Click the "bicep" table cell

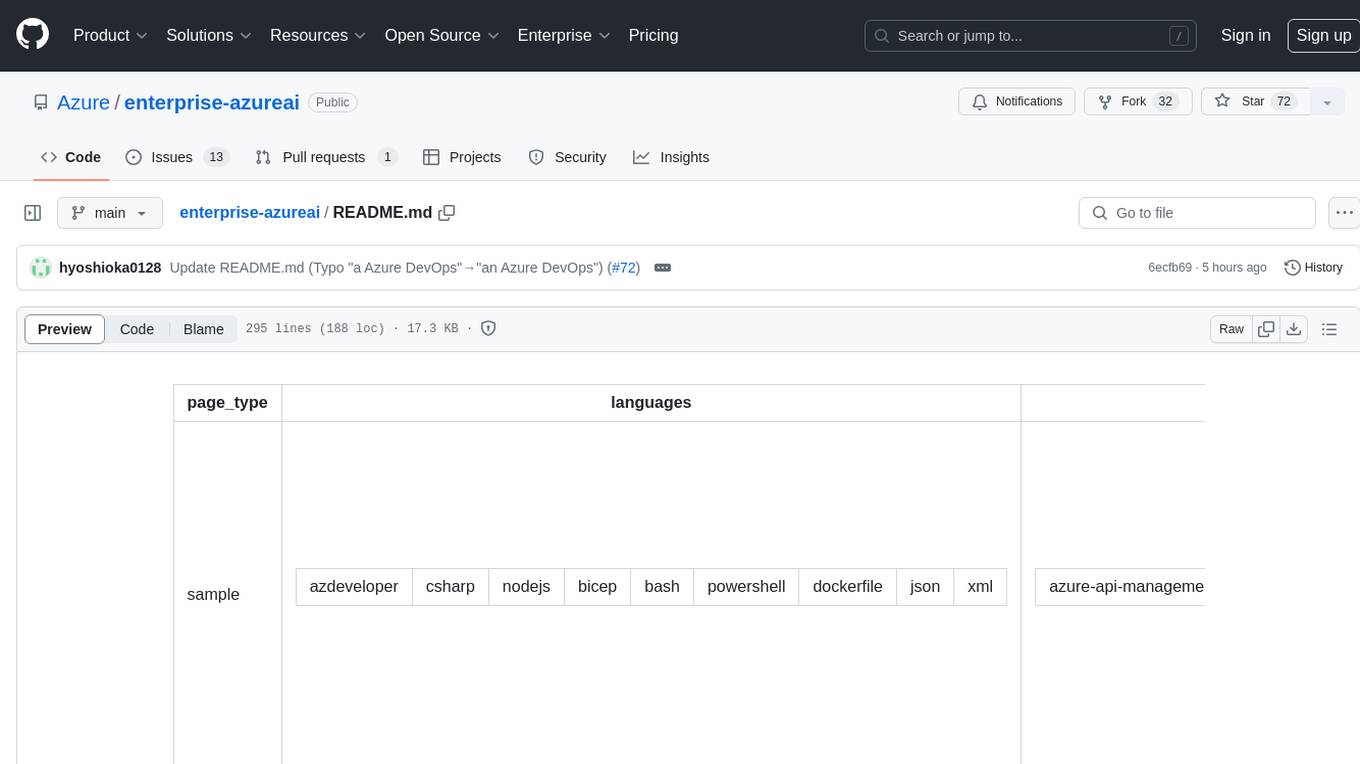point(597,586)
